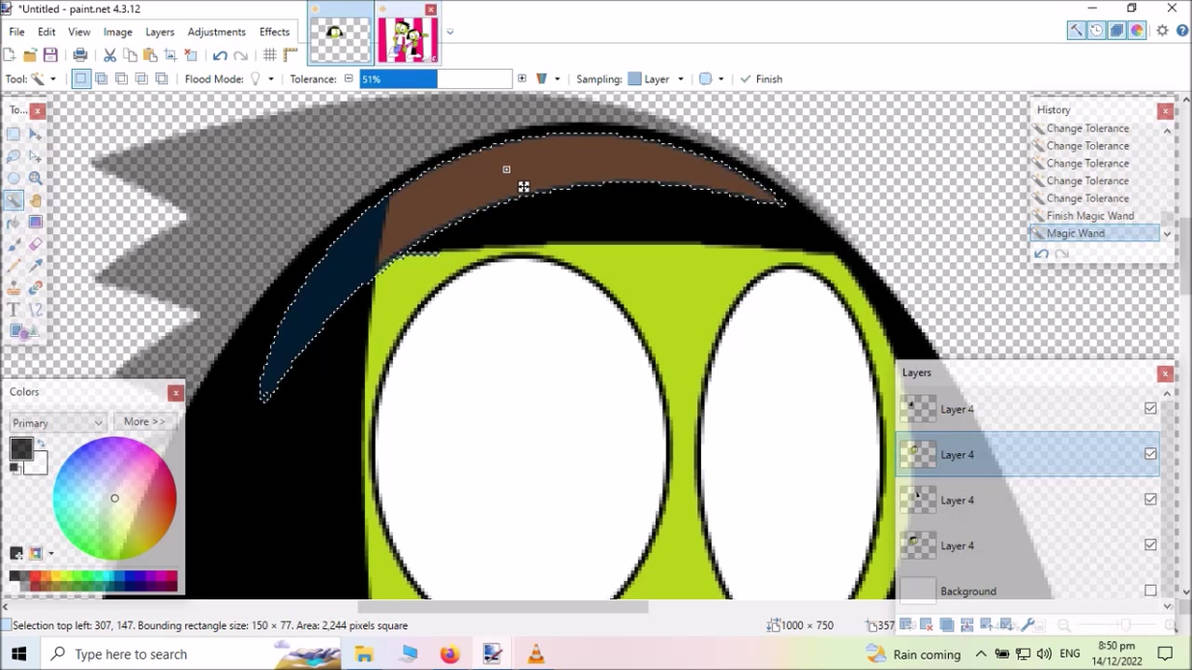
Task: Enable visibility of the Background layer
Action: pos(1150,591)
